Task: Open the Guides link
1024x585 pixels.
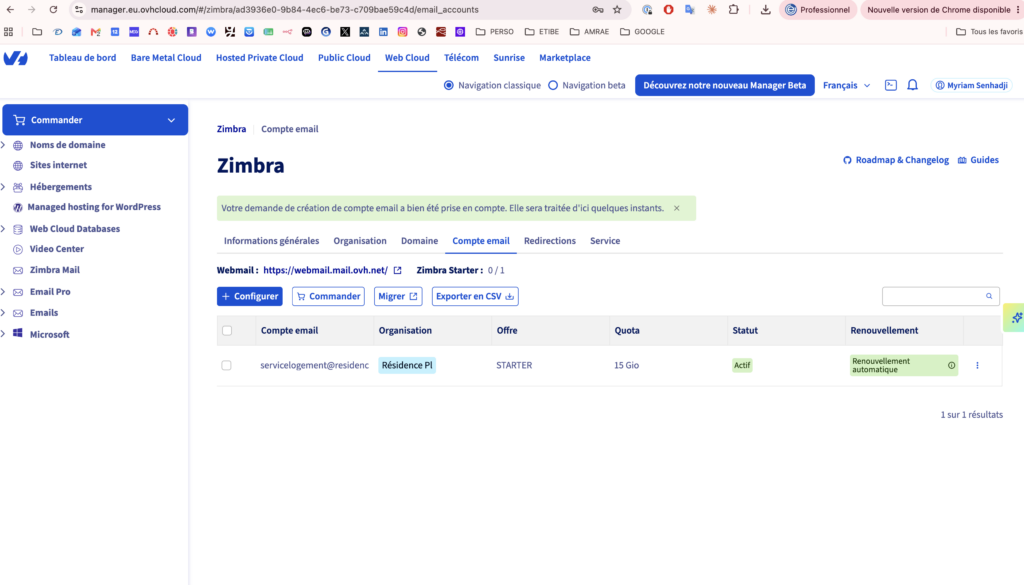Action: [978, 160]
